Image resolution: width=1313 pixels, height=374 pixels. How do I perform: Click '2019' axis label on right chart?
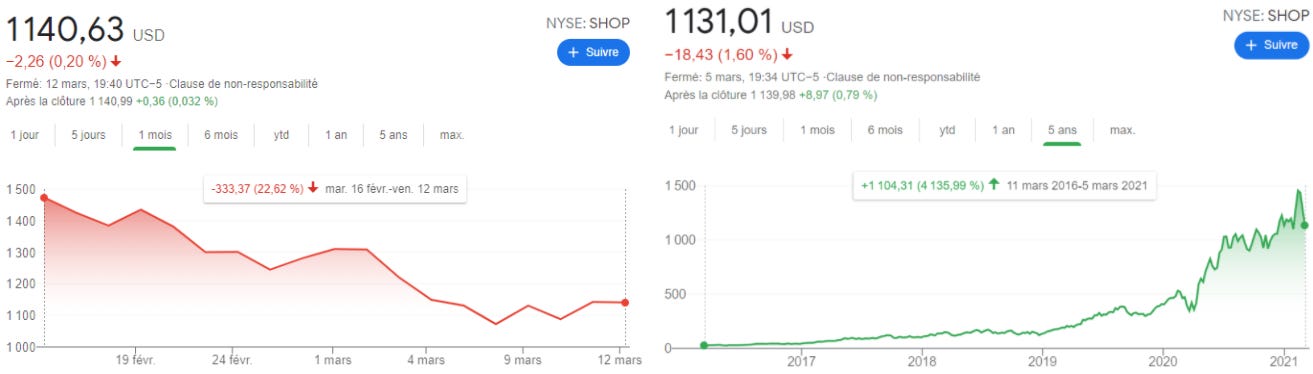point(1042,363)
